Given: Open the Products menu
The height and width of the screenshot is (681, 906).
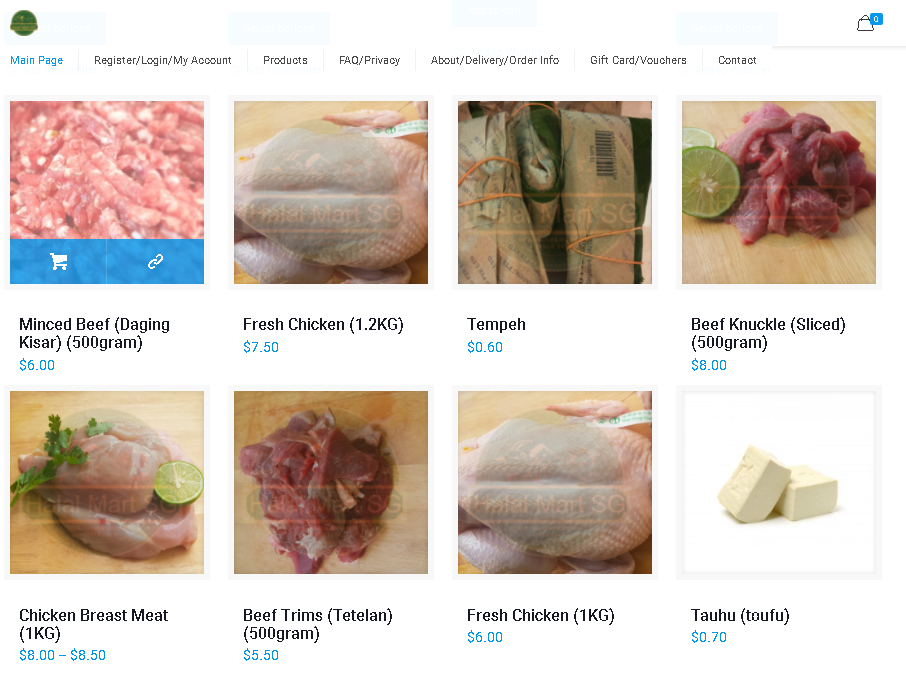Looking at the screenshot, I should [285, 60].
